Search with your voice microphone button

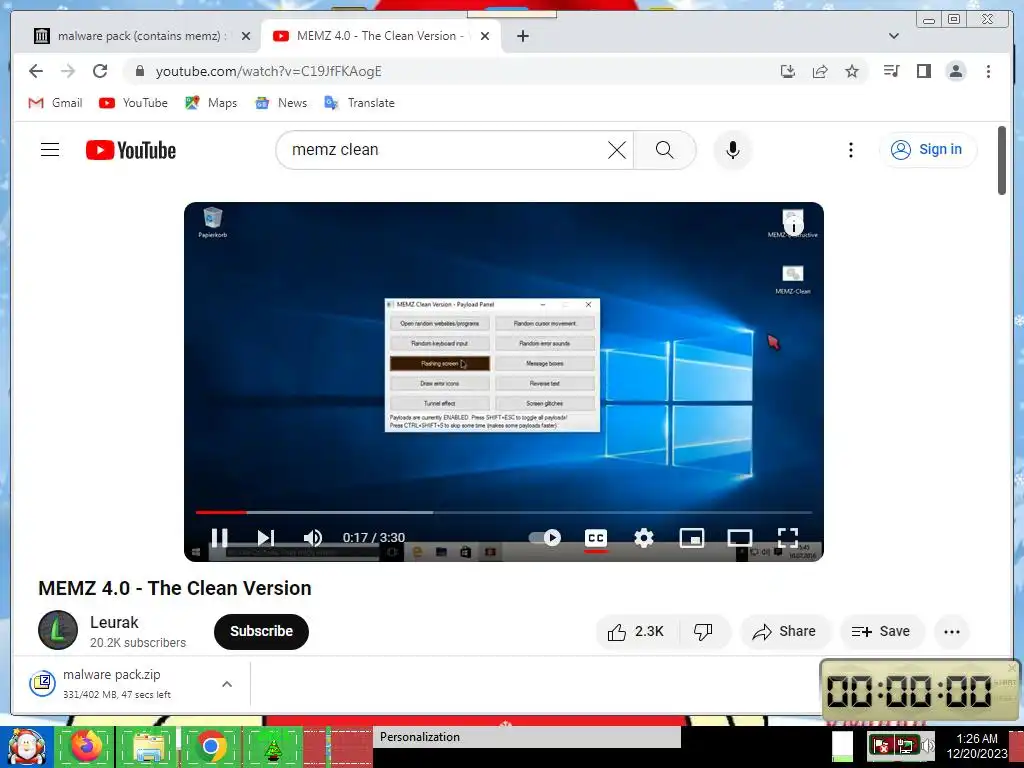[x=733, y=150]
